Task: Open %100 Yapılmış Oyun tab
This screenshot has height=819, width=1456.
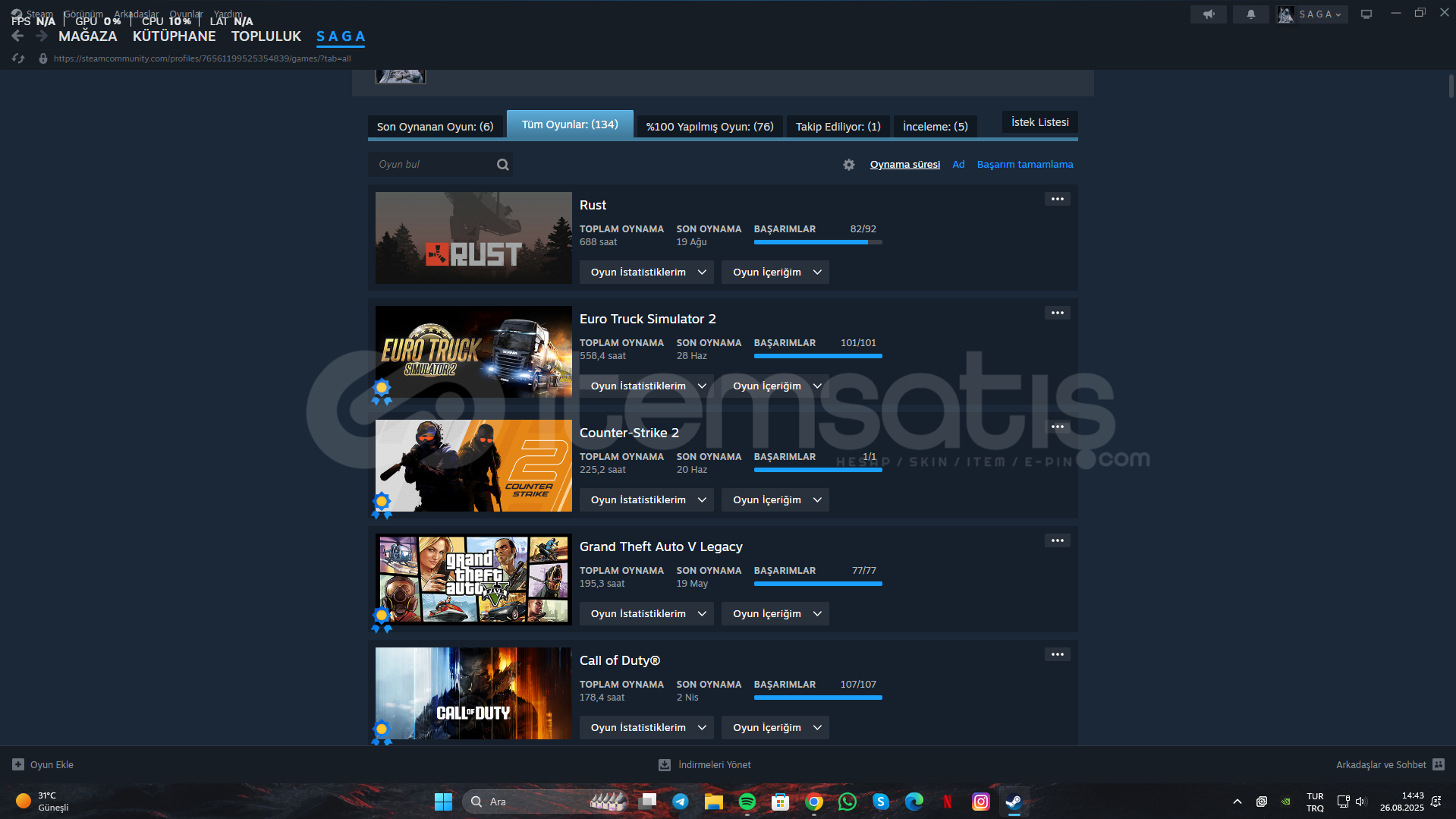Action: point(709,127)
